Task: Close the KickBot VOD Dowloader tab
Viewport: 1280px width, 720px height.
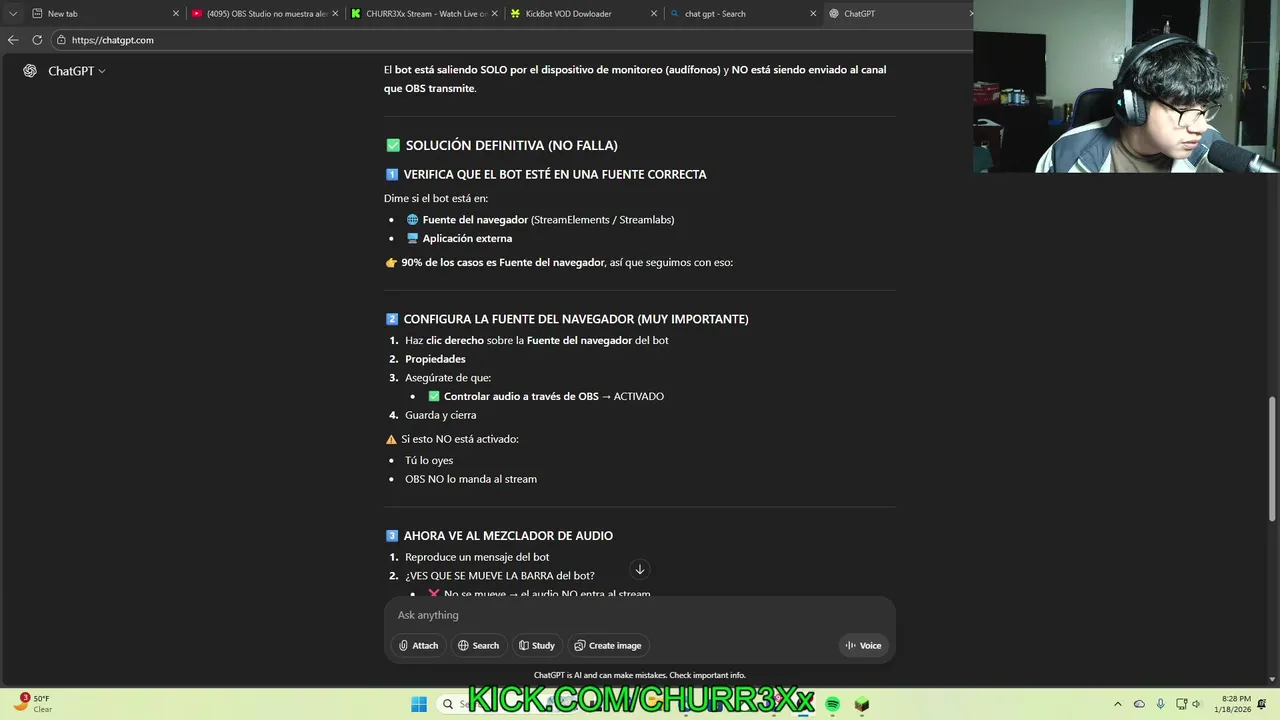Action: [654, 14]
